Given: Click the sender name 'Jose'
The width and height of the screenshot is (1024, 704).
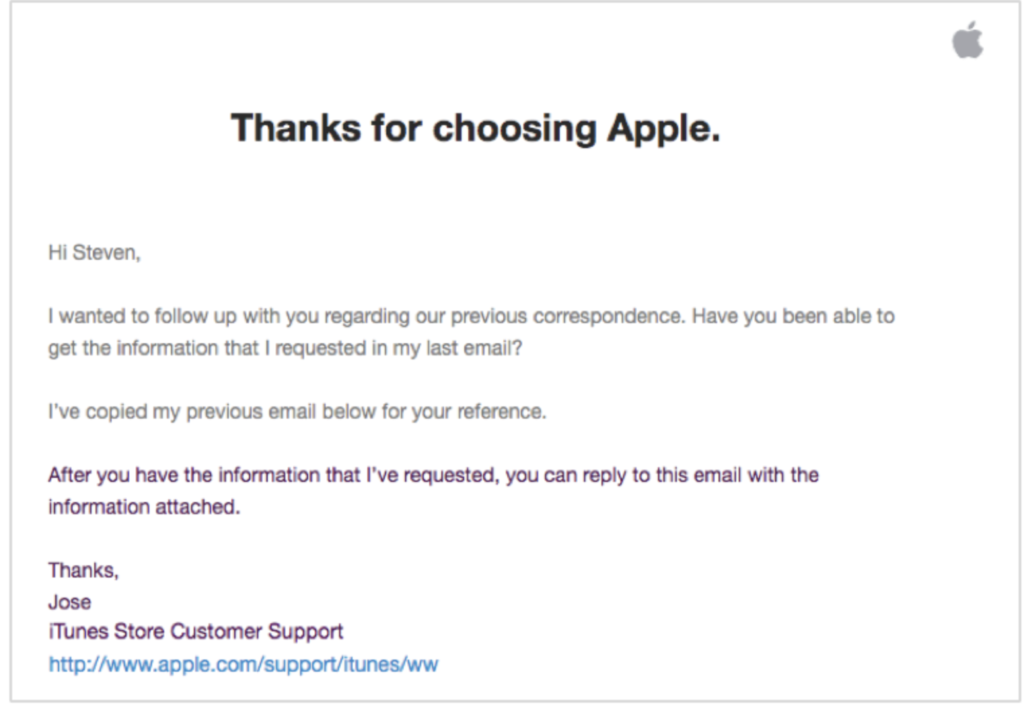Looking at the screenshot, I should click(69, 602).
